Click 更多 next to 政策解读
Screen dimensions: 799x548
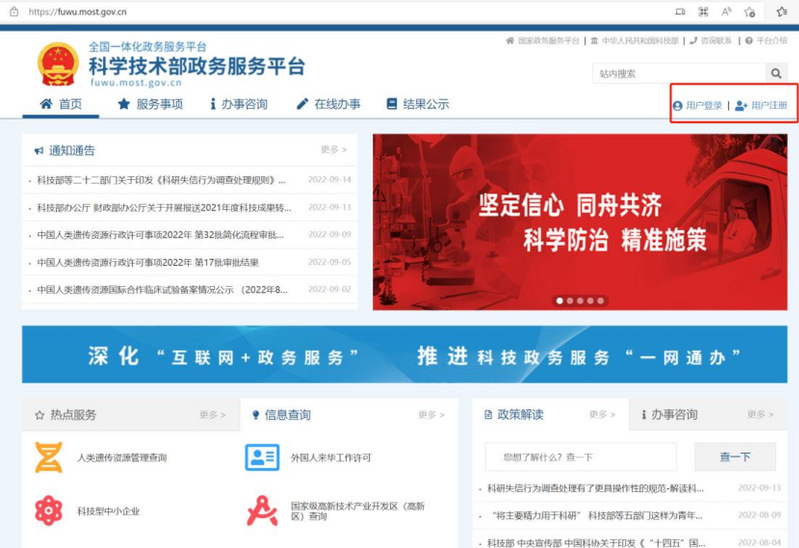coord(602,414)
